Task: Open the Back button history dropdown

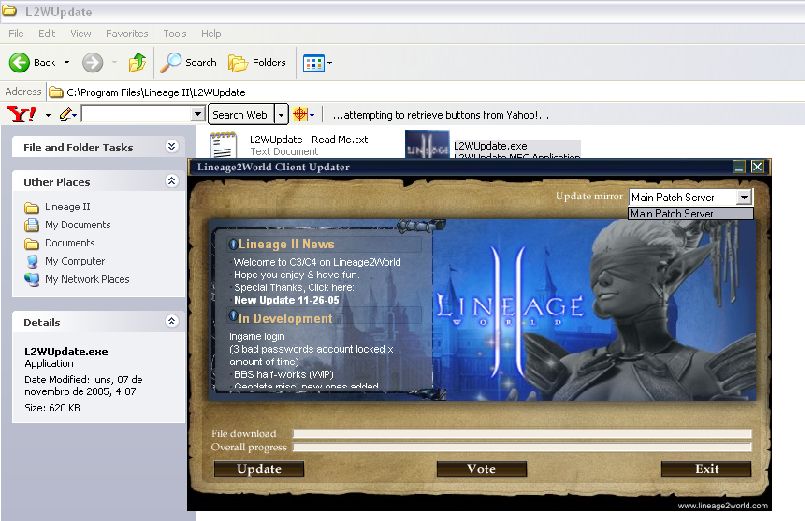Action: click(x=67, y=63)
